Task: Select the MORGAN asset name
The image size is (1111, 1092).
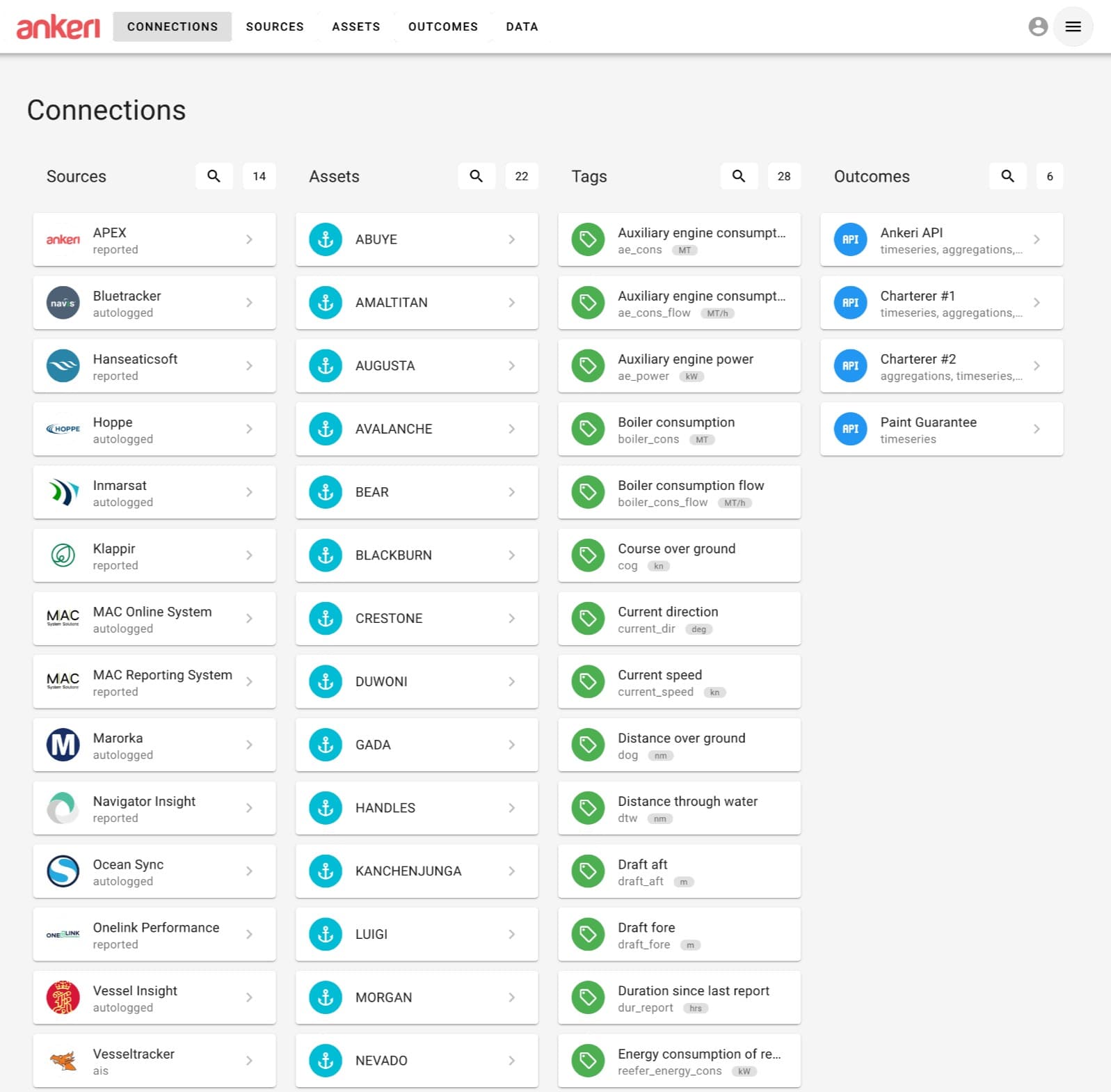Action: coord(383,997)
